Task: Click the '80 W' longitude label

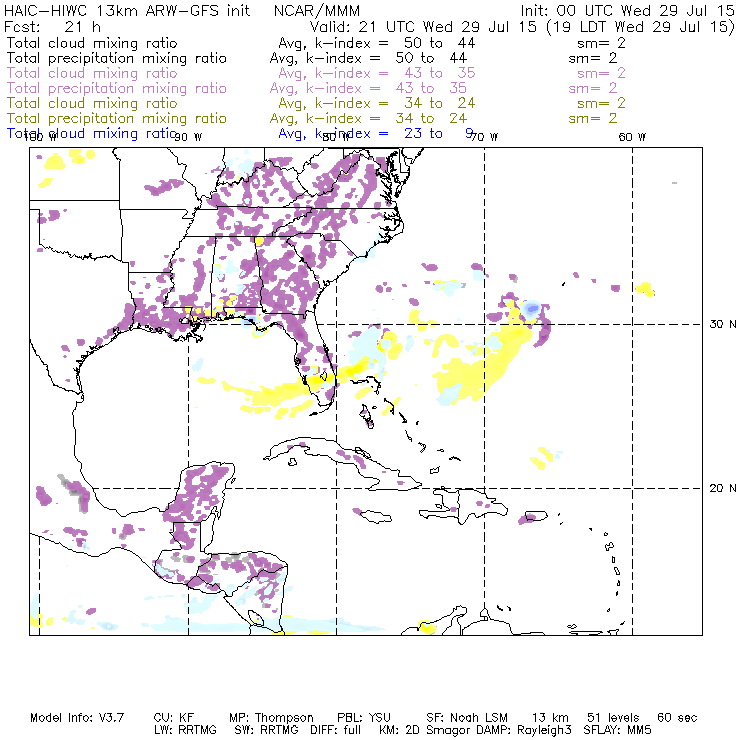Action: coord(336,137)
